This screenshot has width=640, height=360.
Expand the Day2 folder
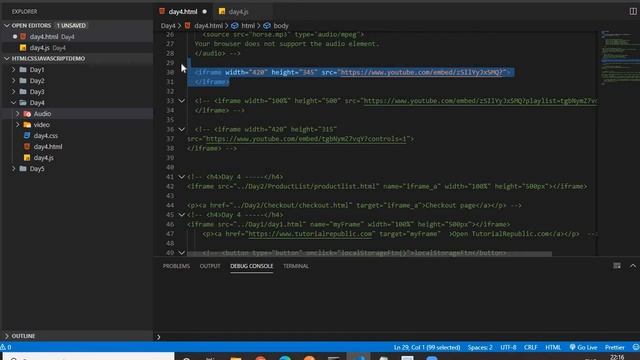[13, 81]
